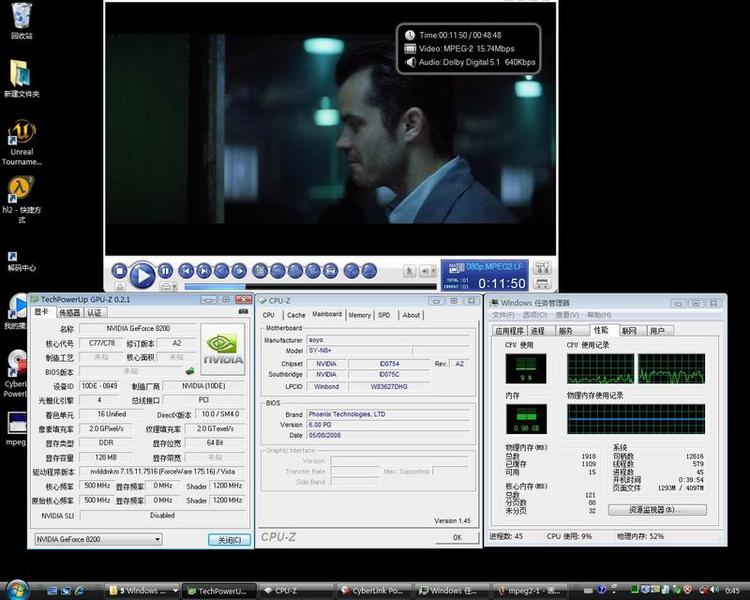
Task: Click the player seek bar progress track
Action: click(x=310, y=287)
